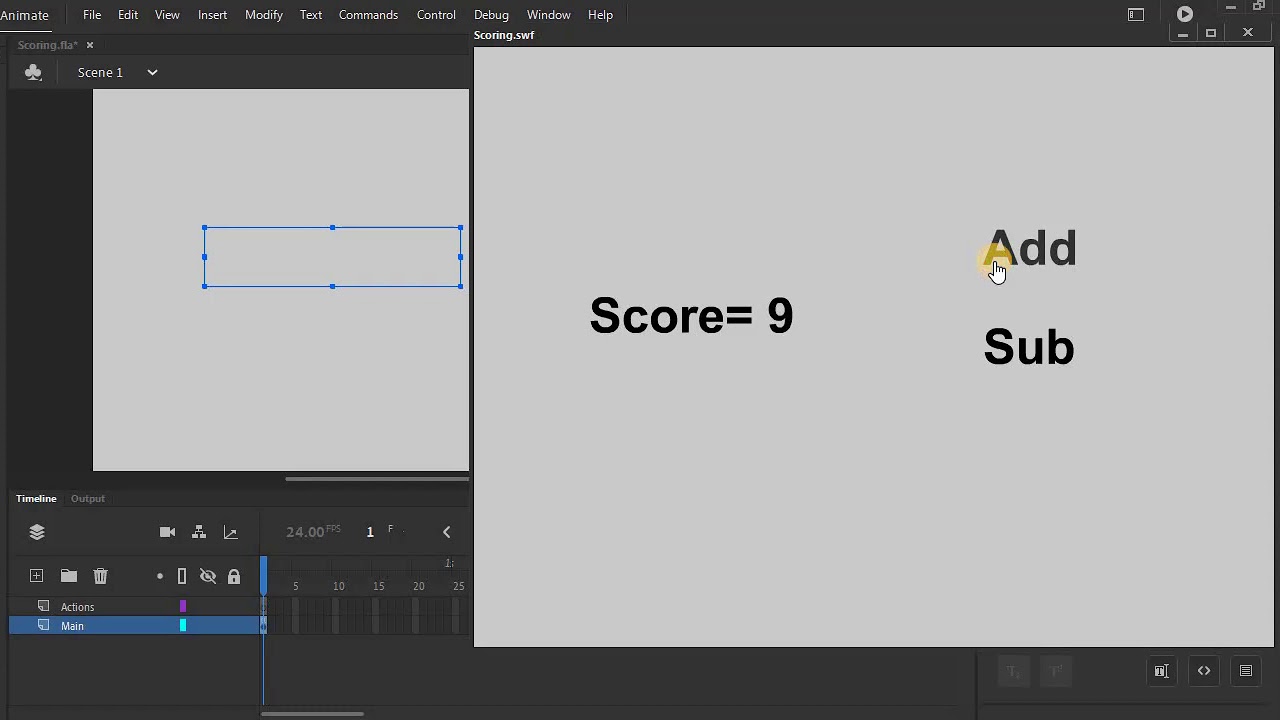Click the Test Movie play button
The image size is (1280, 720).
coord(1185,14)
